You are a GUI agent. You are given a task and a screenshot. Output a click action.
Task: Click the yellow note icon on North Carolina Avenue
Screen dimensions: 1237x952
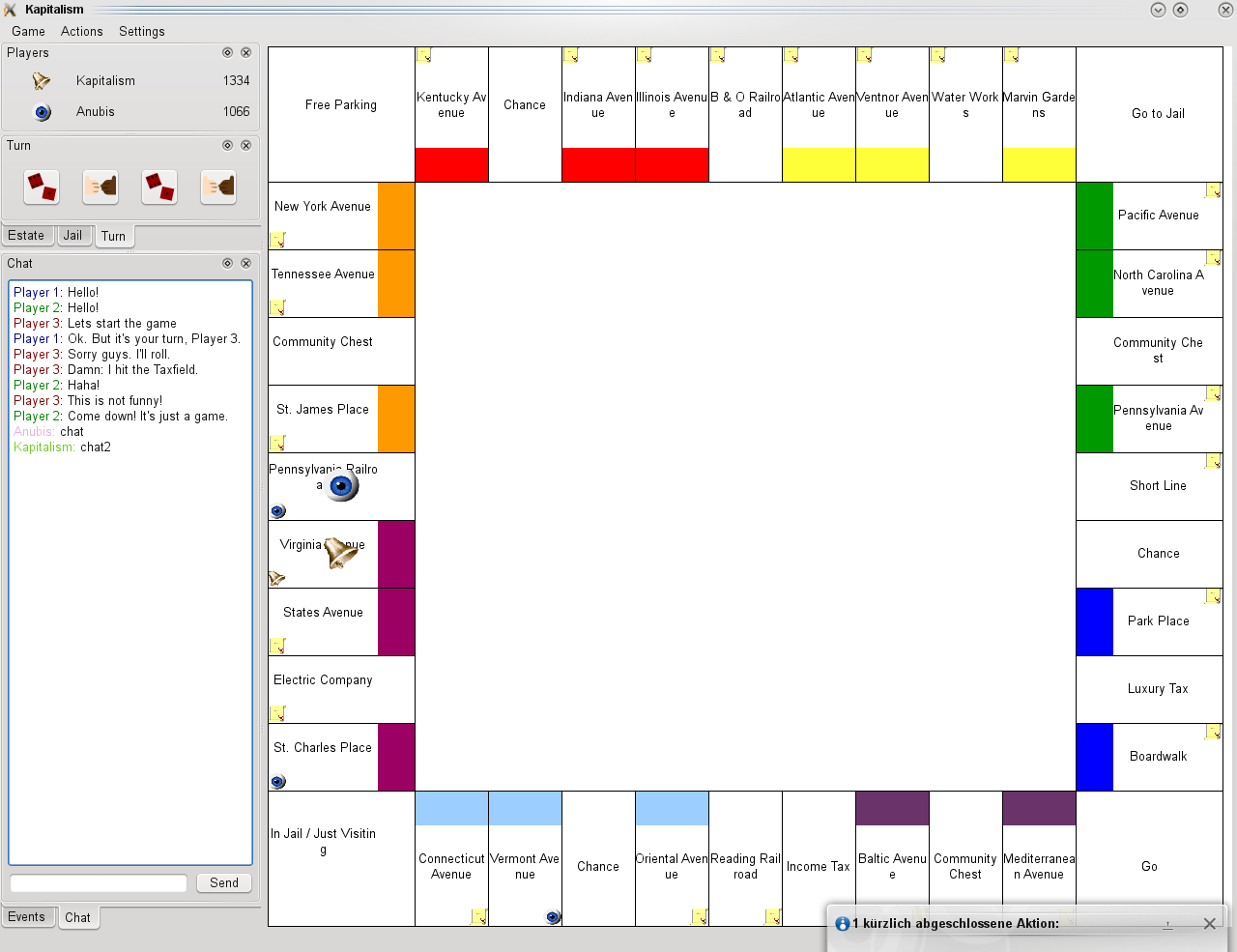click(x=1214, y=258)
